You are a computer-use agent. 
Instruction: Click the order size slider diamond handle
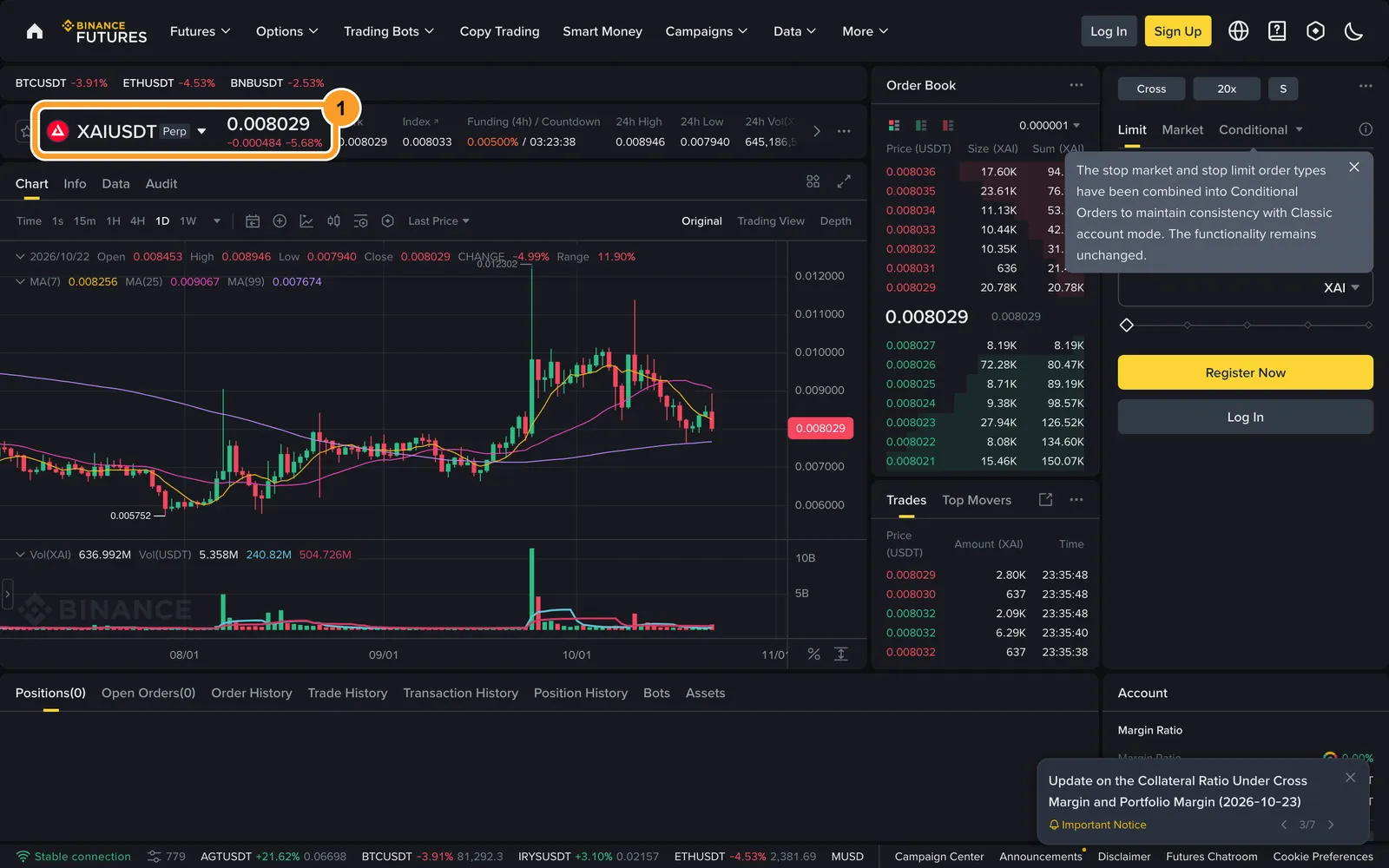(x=1127, y=325)
